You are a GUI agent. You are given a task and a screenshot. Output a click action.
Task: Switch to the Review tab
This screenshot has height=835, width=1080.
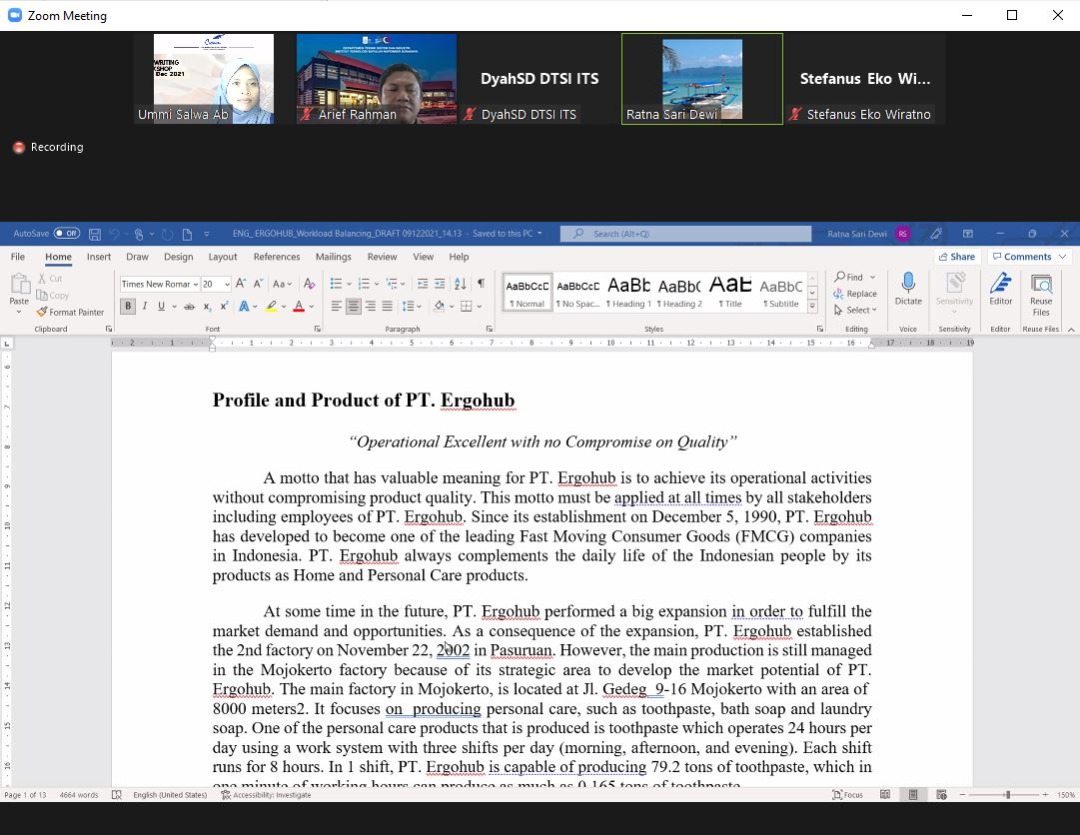point(382,257)
